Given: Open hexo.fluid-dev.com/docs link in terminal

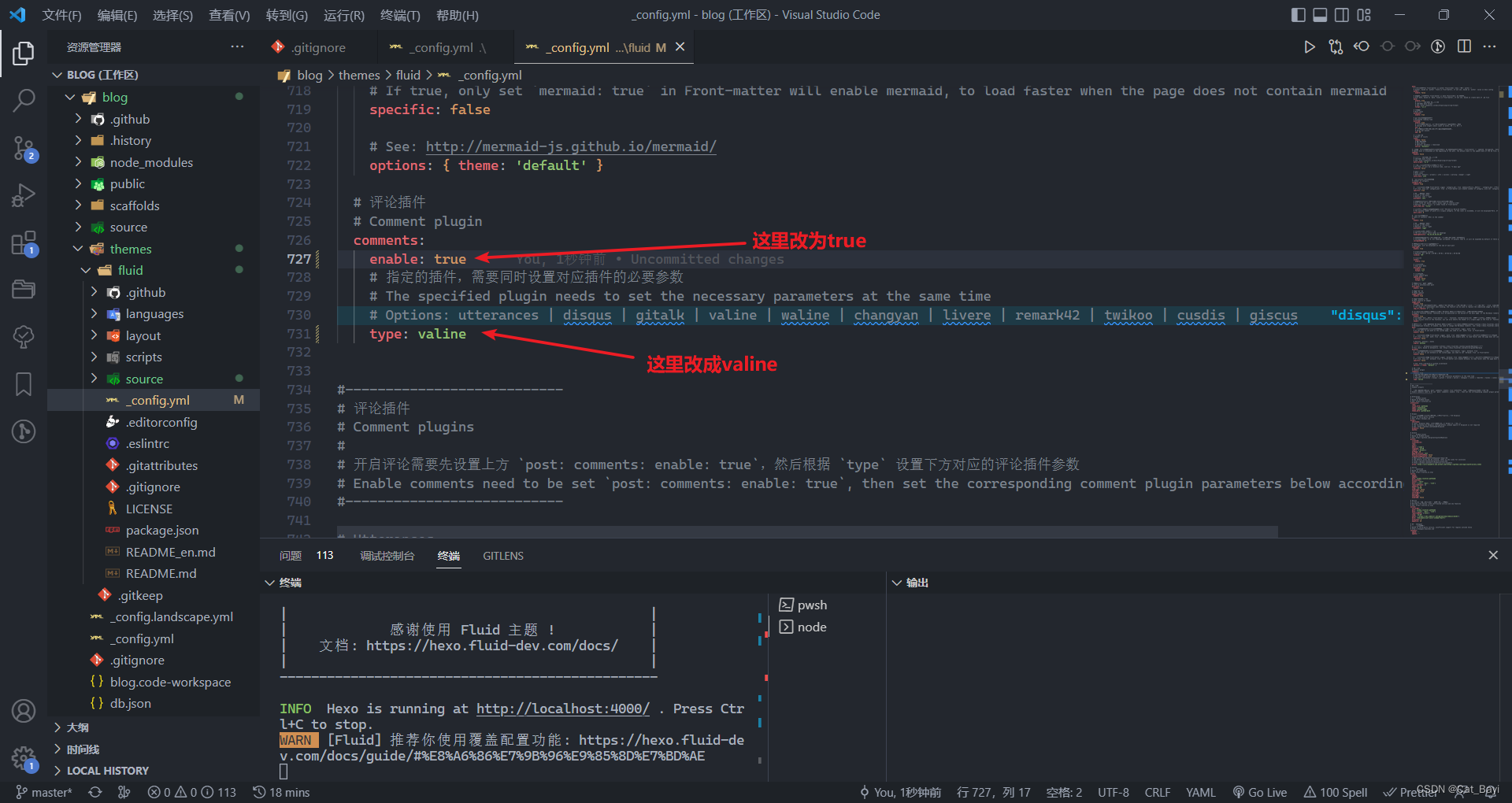Looking at the screenshot, I should [x=492, y=646].
